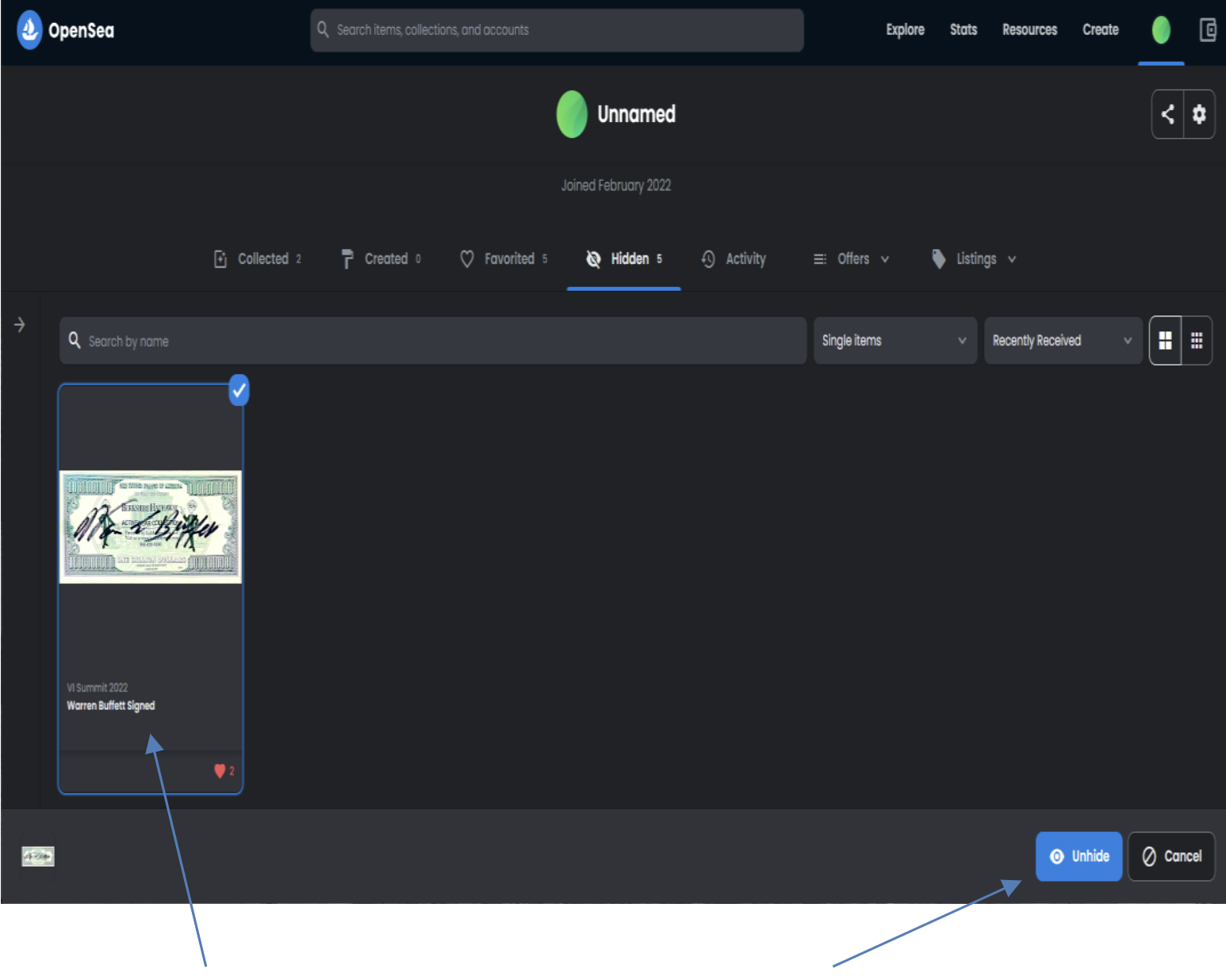Click the magnifier icon in the top search bar
This screenshot has height=980, width=1226.
click(x=323, y=29)
